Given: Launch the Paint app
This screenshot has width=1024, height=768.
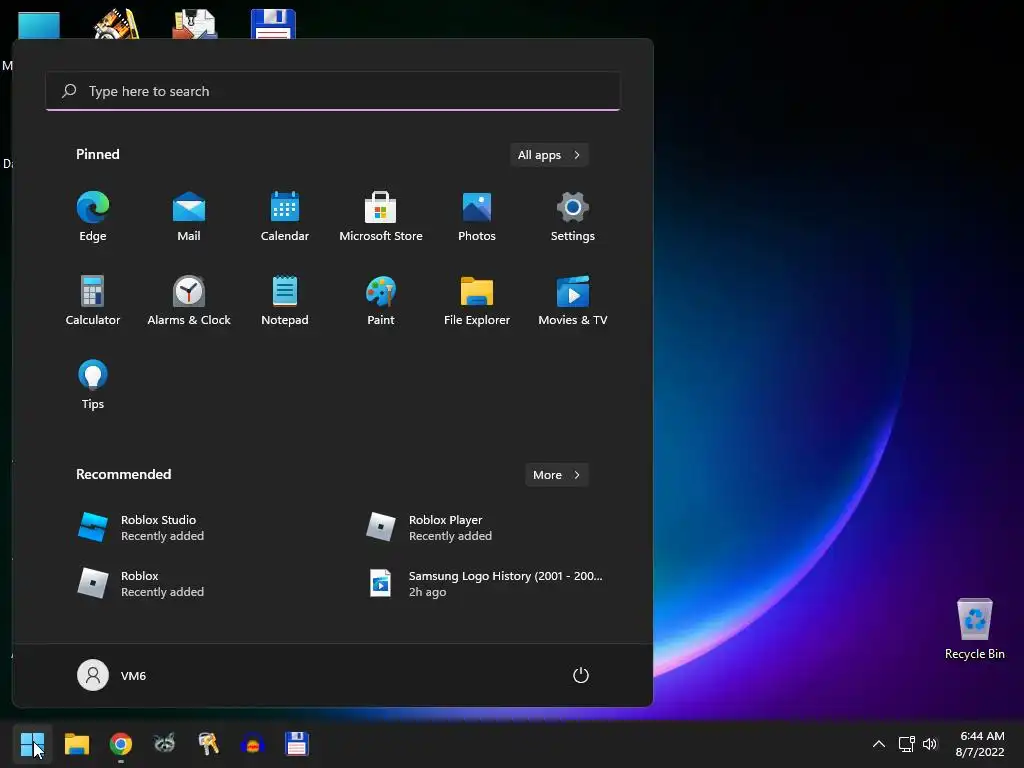Looking at the screenshot, I should (381, 300).
